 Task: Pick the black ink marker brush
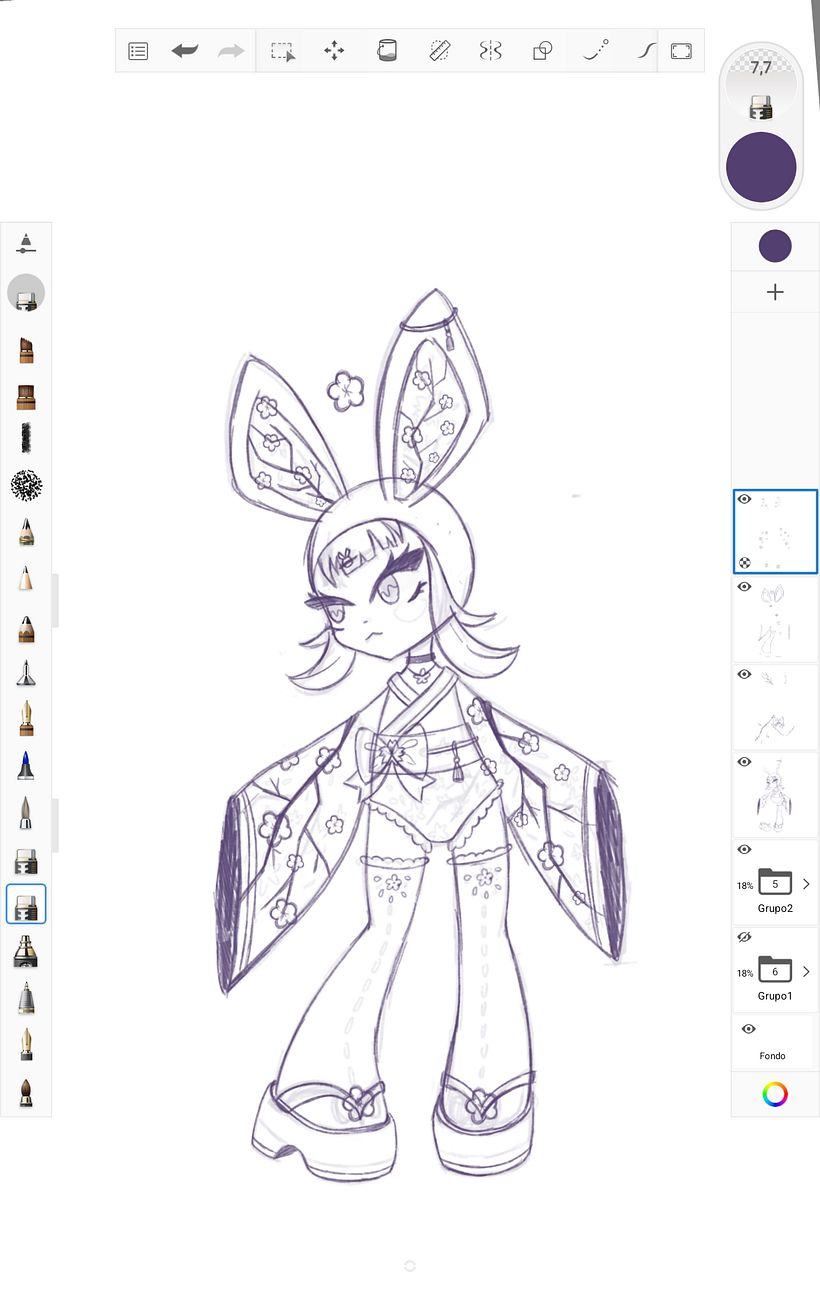26,951
